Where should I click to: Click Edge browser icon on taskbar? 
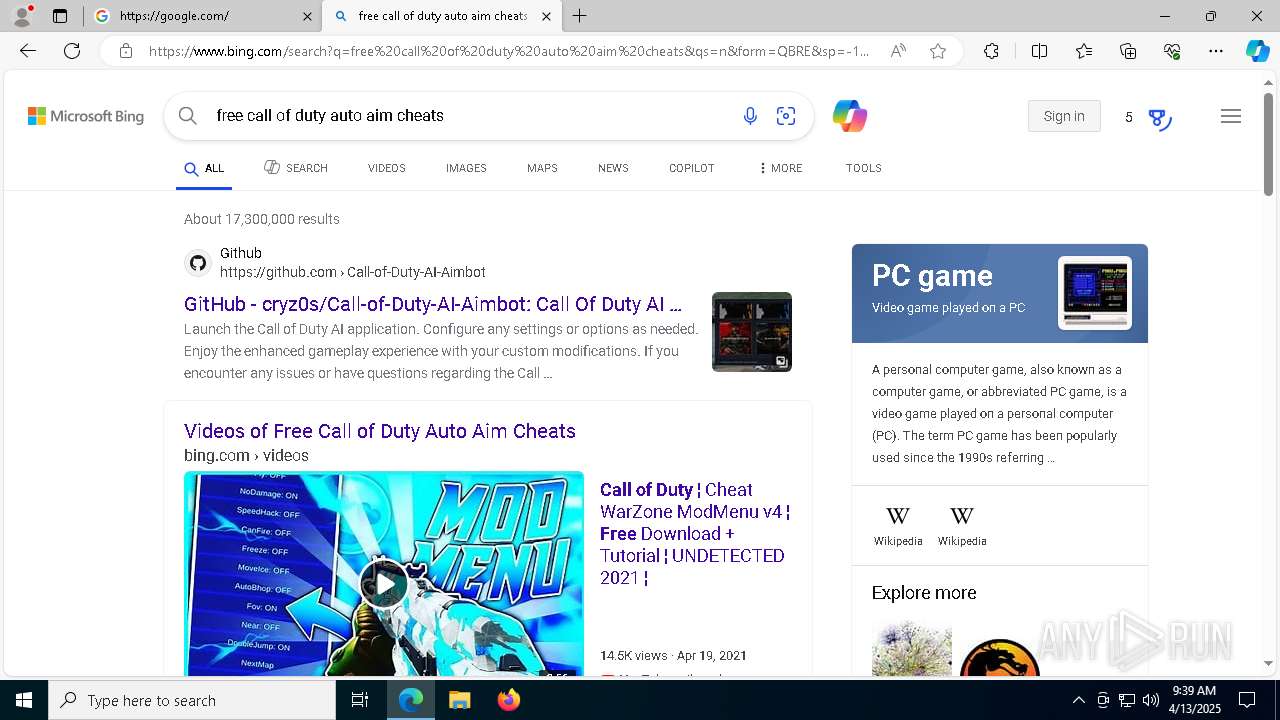click(x=411, y=700)
